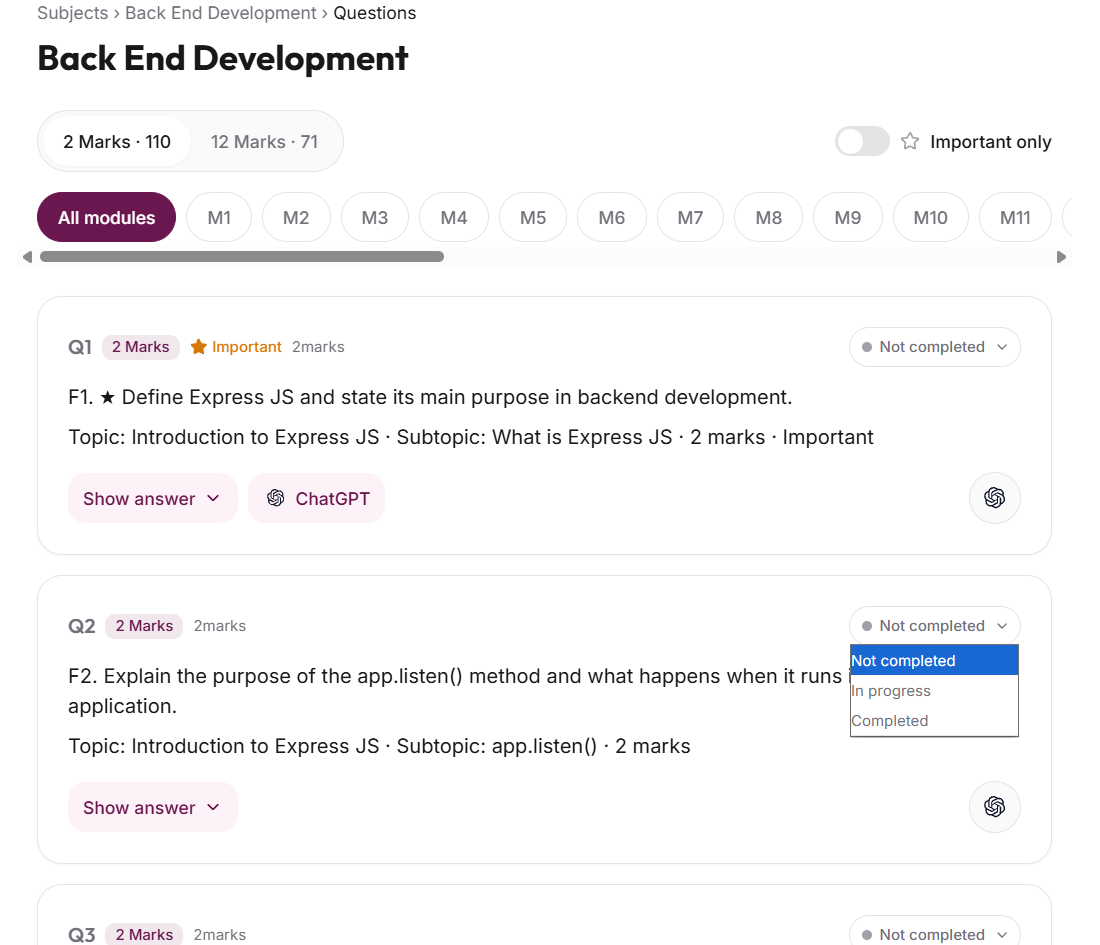Select the All modules filter
This screenshot has height=945, width=1100.
pyautogui.click(x=107, y=217)
